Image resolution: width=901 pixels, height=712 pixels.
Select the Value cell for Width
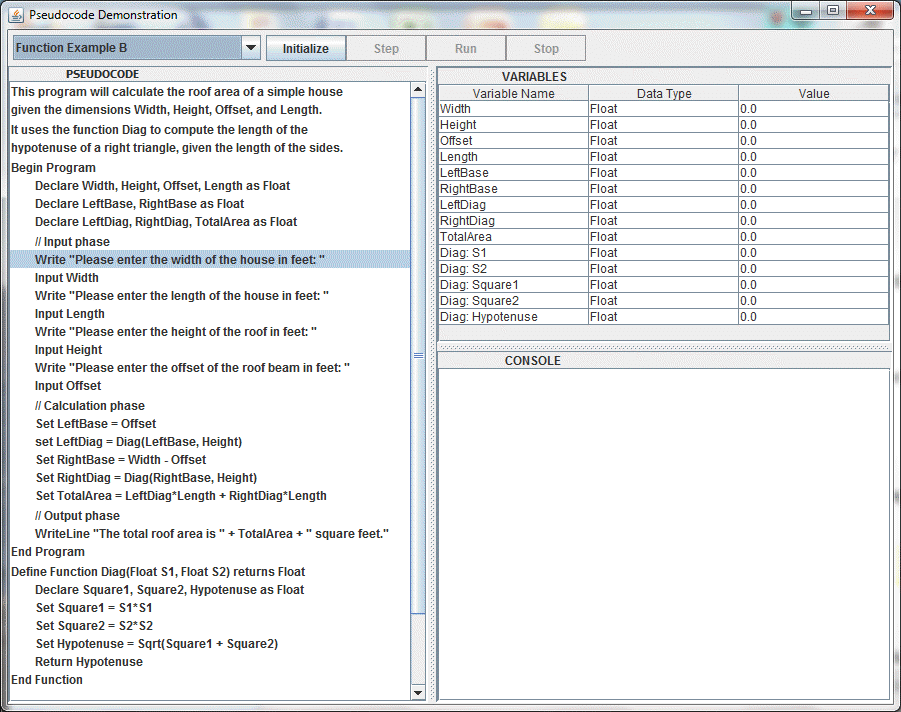click(x=813, y=109)
